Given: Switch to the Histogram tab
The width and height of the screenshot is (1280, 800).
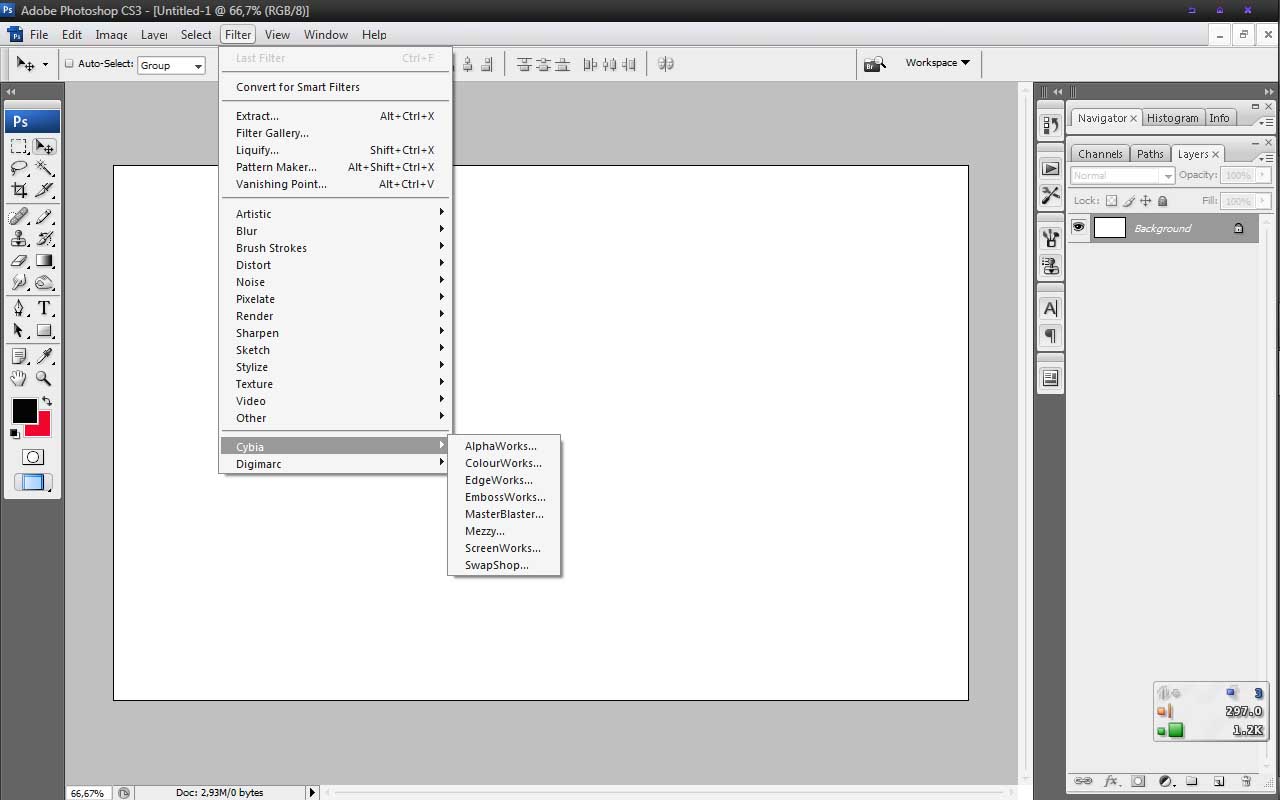Looking at the screenshot, I should tap(1172, 118).
